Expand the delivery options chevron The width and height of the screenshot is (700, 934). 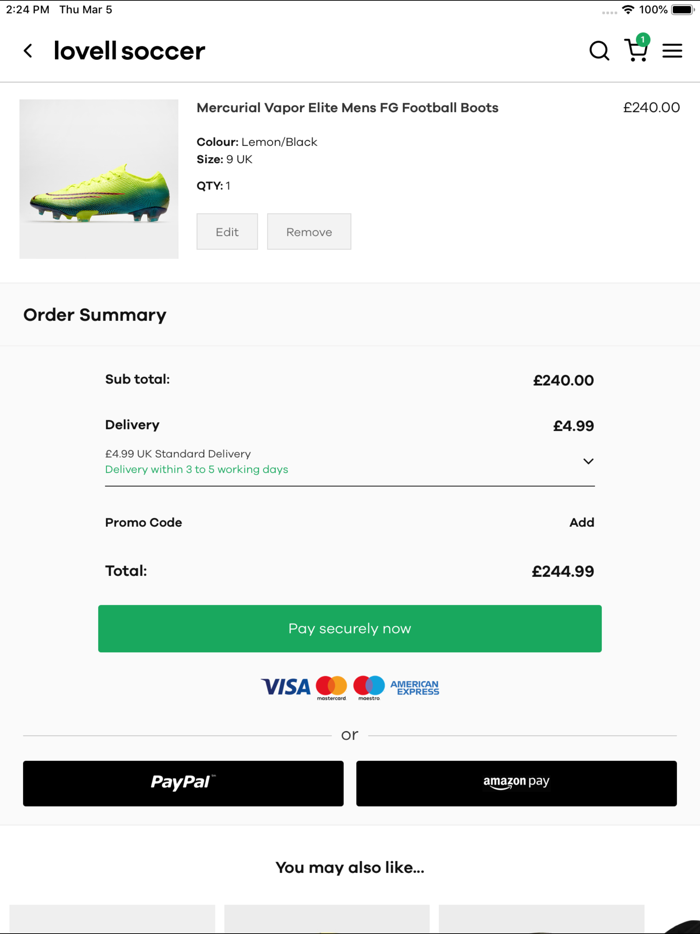pyautogui.click(x=588, y=462)
